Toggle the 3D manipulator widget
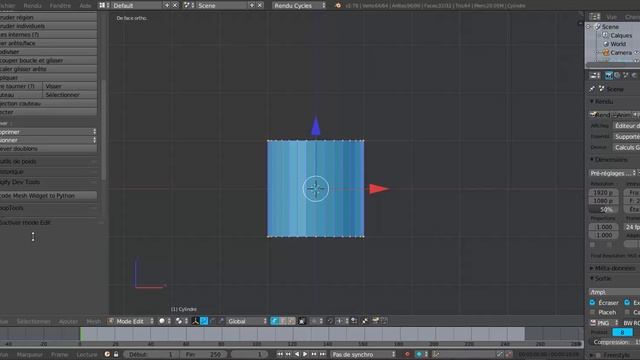The width and height of the screenshot is (640, 360). 196,321
